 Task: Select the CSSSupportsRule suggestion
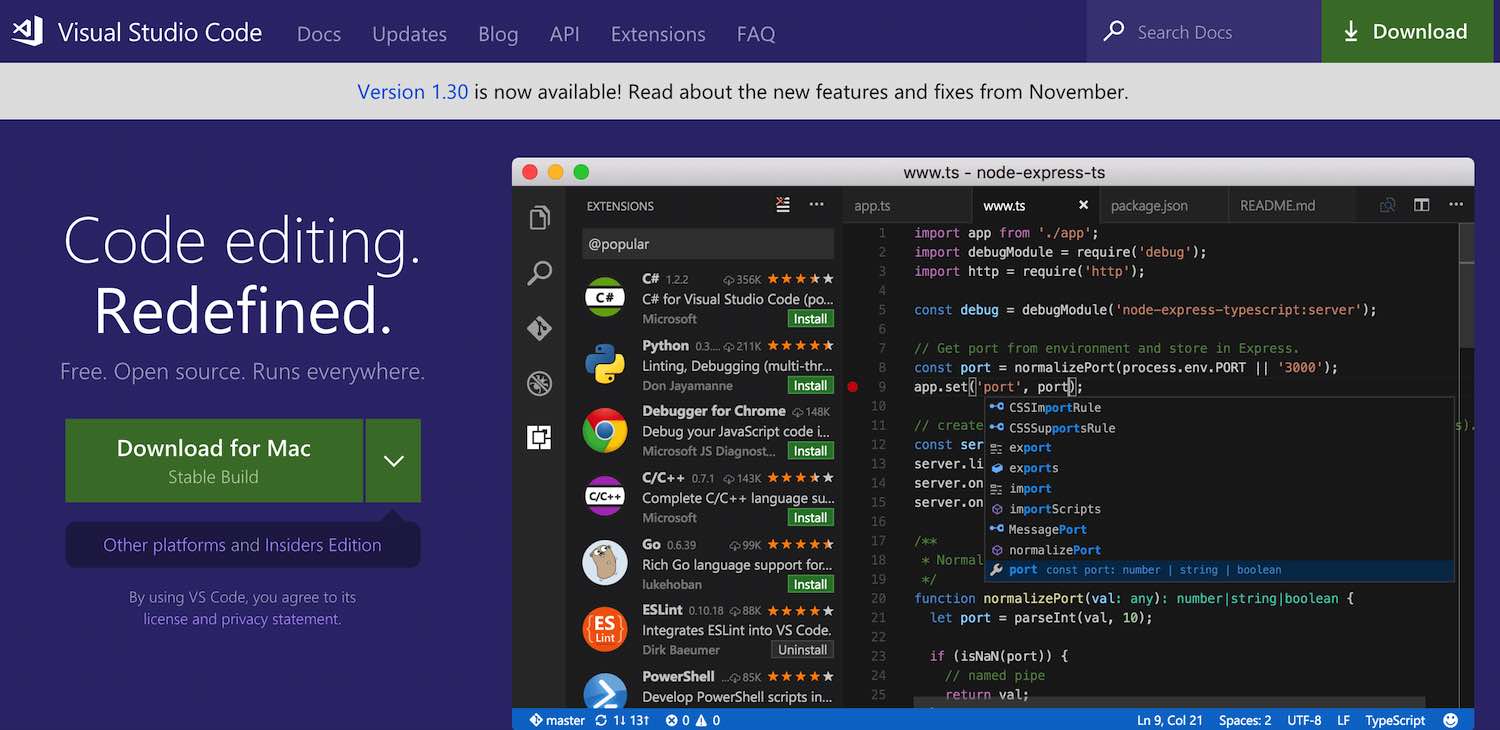coord(1062,428)
